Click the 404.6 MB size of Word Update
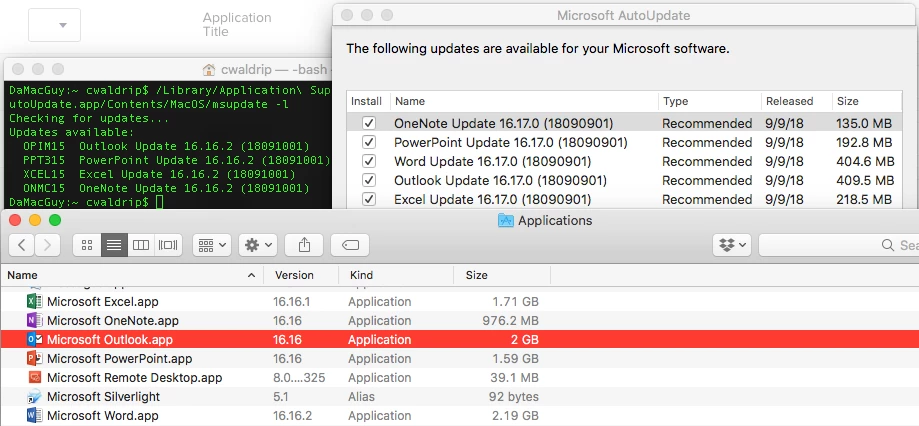Screen dimensions: 919x426 pos(865,161)
